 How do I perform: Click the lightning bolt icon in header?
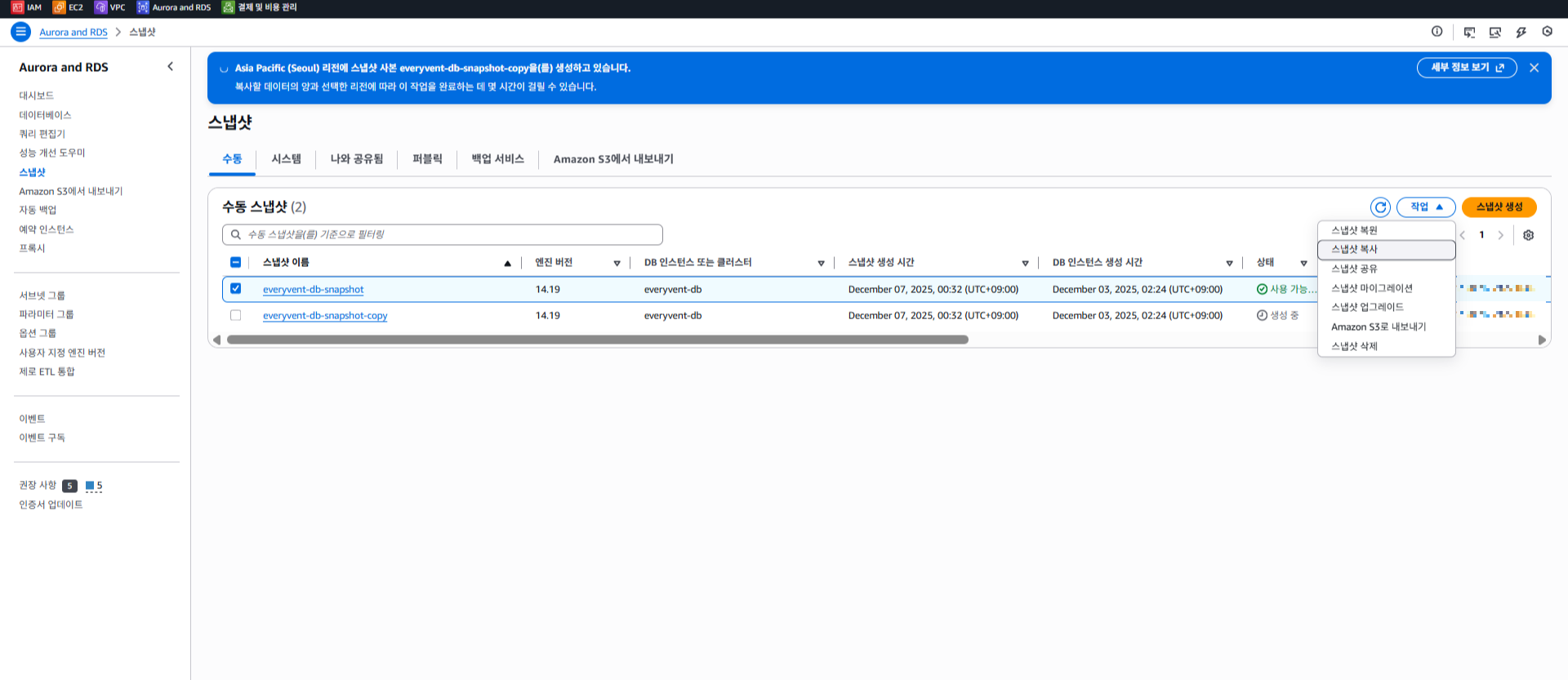1521,32
